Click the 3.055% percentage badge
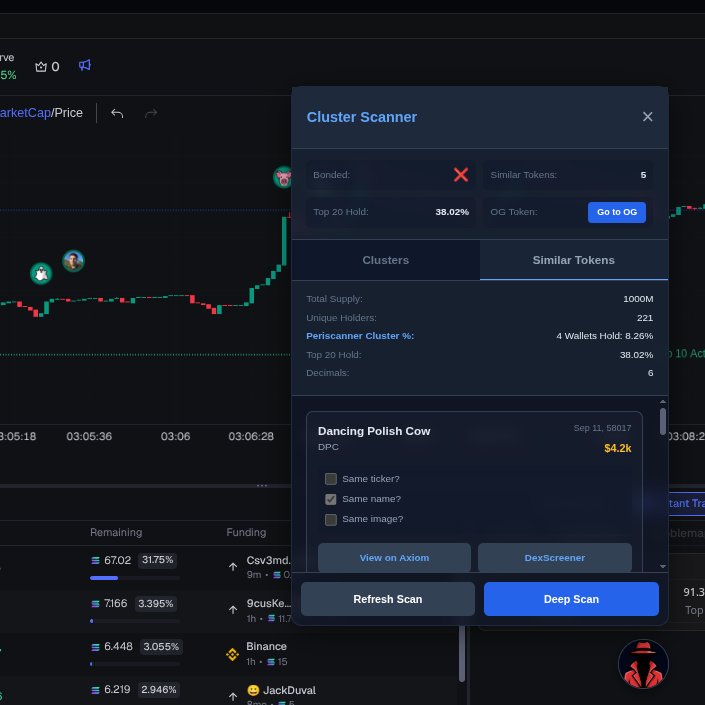Screen dimensions: 705x705 pos(161,647)
